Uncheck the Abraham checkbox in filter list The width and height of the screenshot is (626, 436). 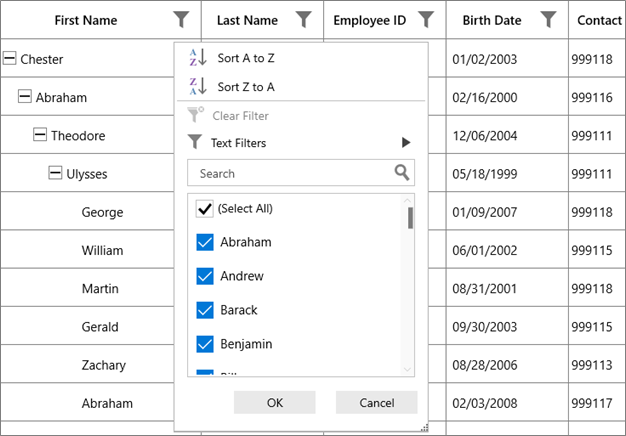coord(205,242)
